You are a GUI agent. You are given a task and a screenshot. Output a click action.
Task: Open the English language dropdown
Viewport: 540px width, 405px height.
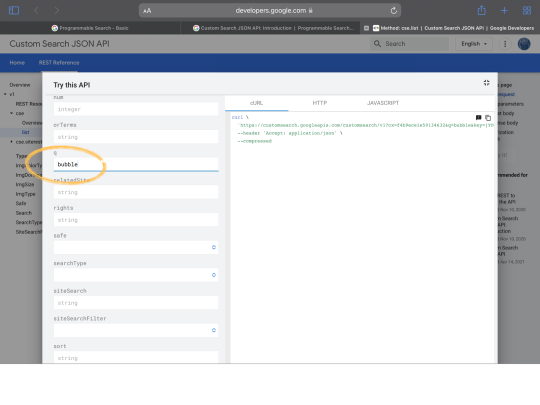(x=474, y=44)
